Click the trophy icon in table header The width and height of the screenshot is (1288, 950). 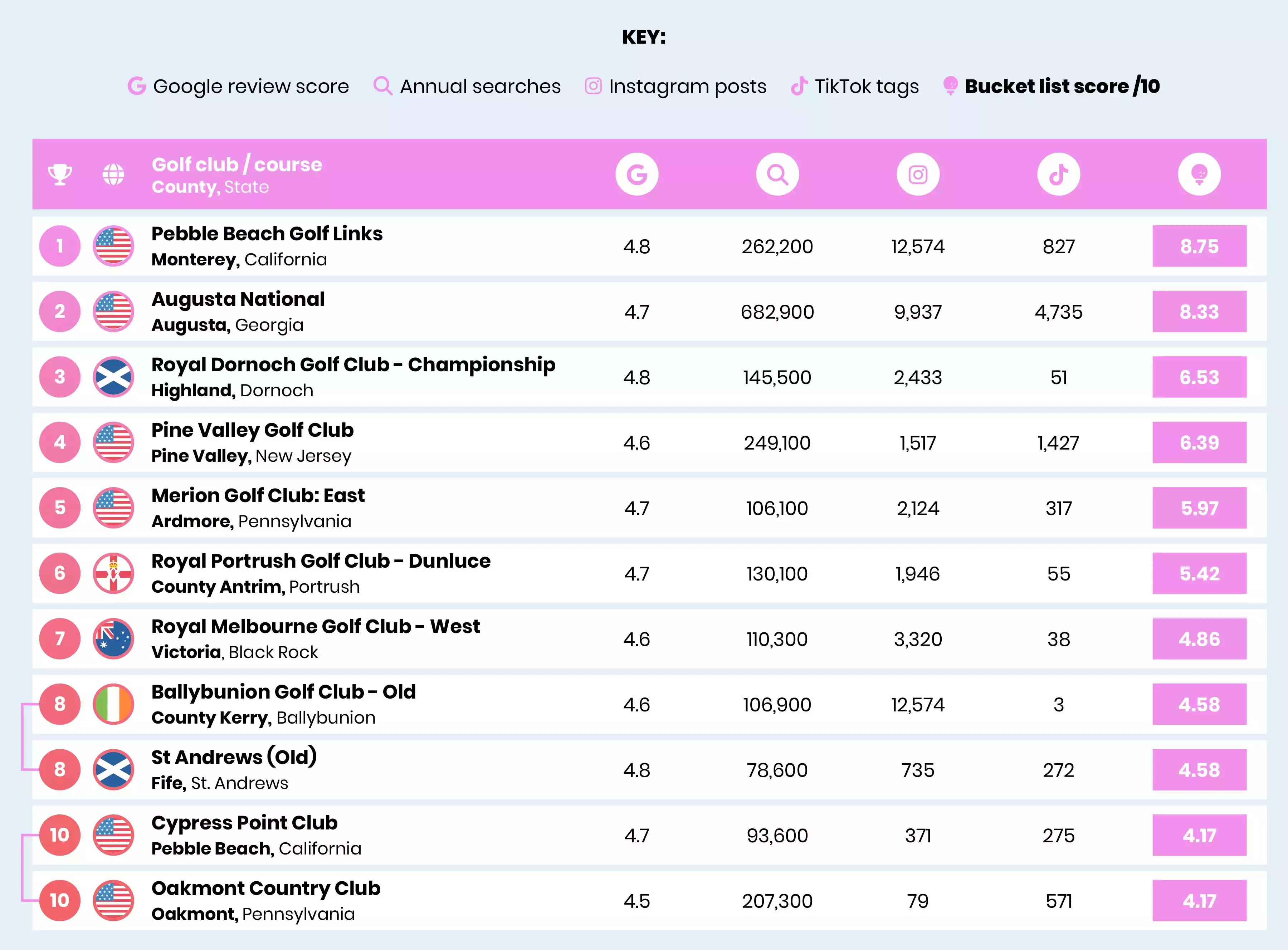click(x=60, y=174)
